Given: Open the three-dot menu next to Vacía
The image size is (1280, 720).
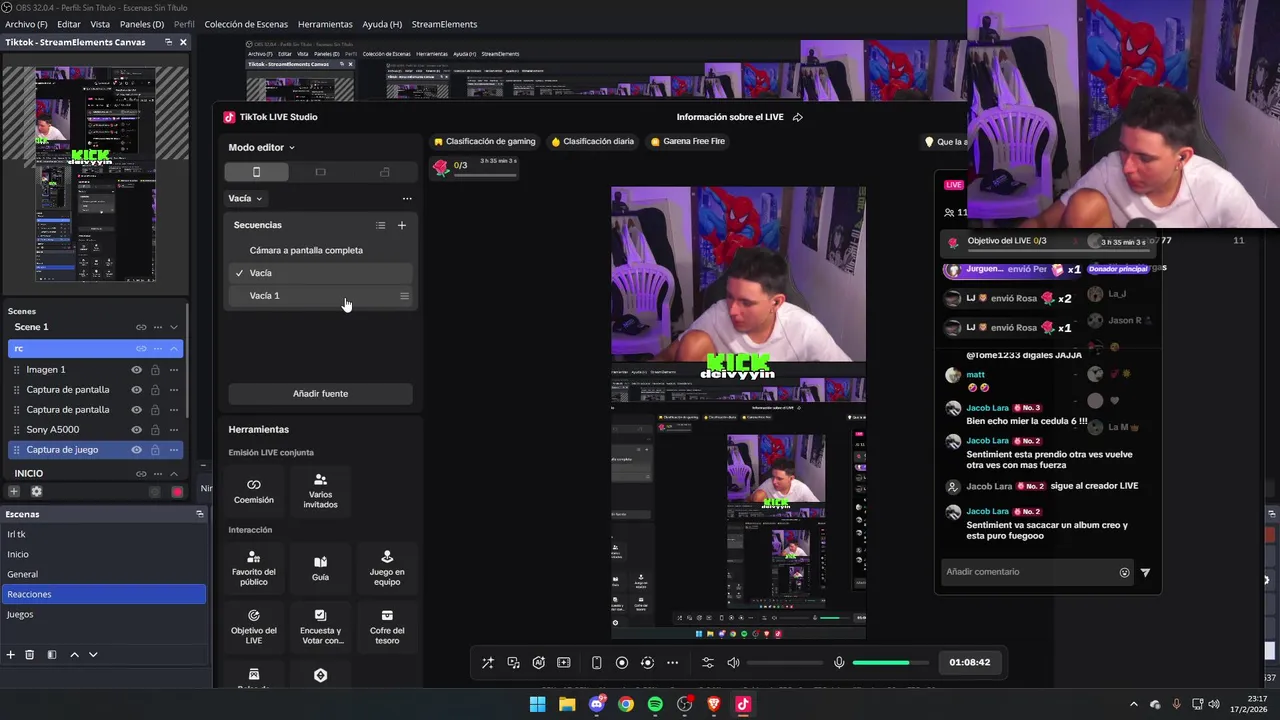Looking at the screenshot, I should click(406, 198).
